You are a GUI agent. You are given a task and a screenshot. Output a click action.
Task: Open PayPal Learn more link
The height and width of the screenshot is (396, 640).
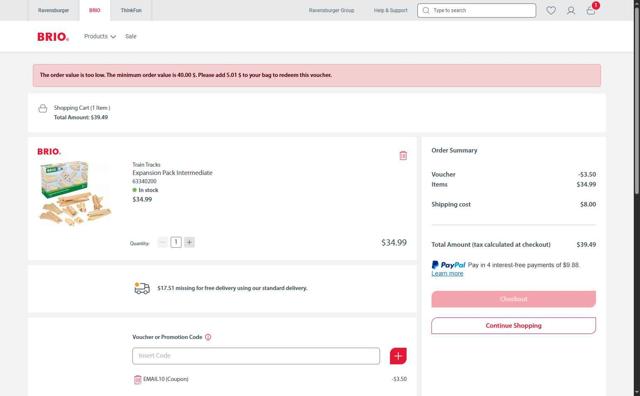click(x=447, y=274)
